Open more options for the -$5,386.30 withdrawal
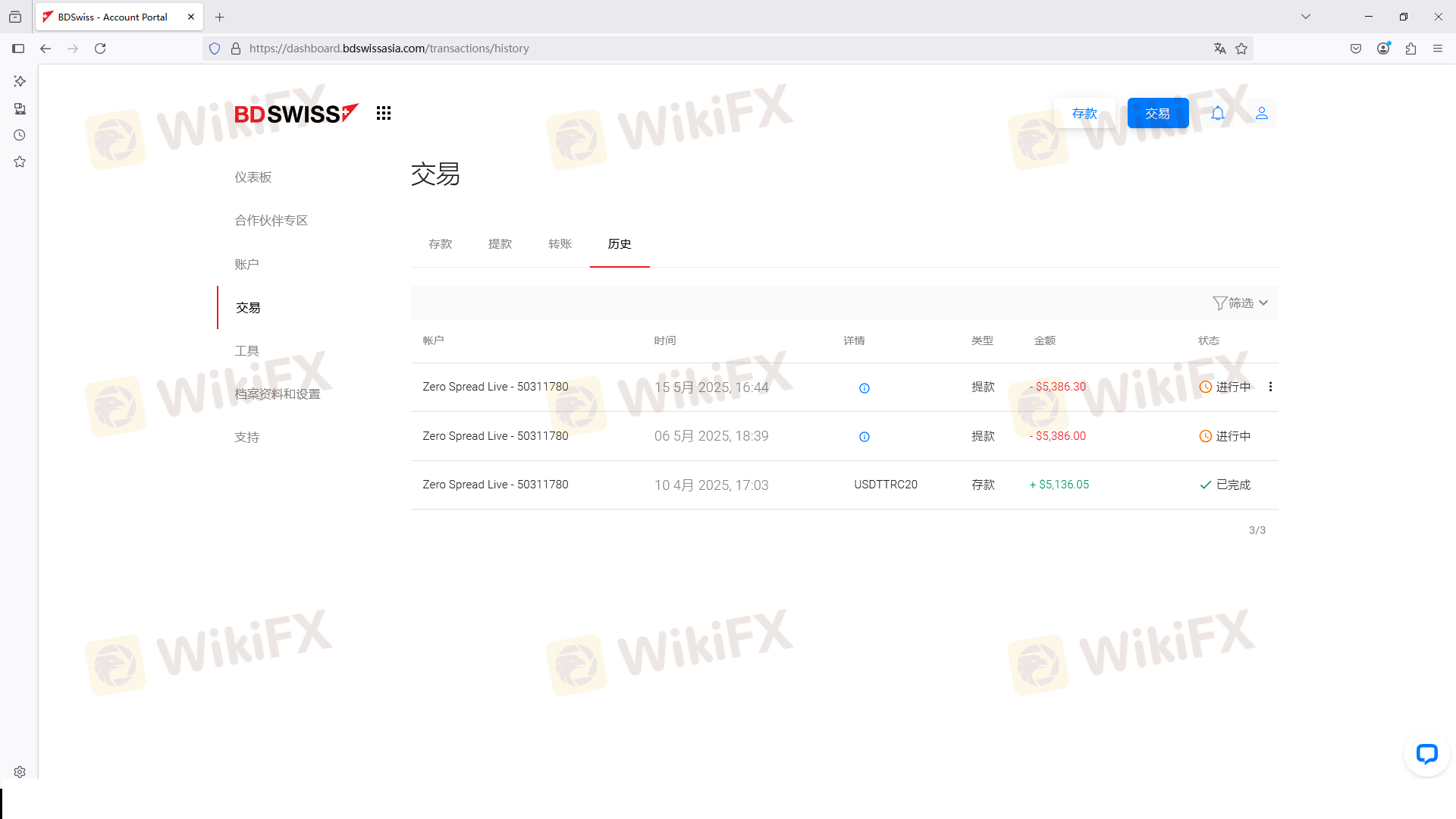Image resolution: width=1456 pixels, height=819 pixels. pos(1270,387)
